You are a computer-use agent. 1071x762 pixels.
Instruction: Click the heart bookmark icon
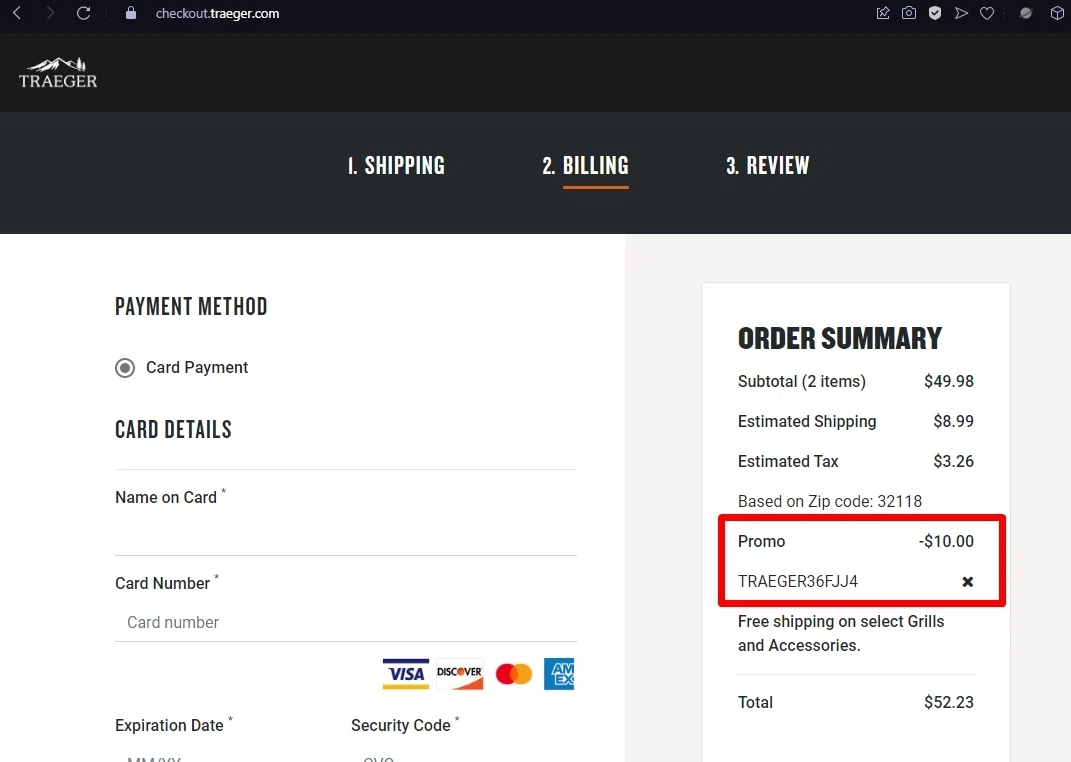coord(987,13)
